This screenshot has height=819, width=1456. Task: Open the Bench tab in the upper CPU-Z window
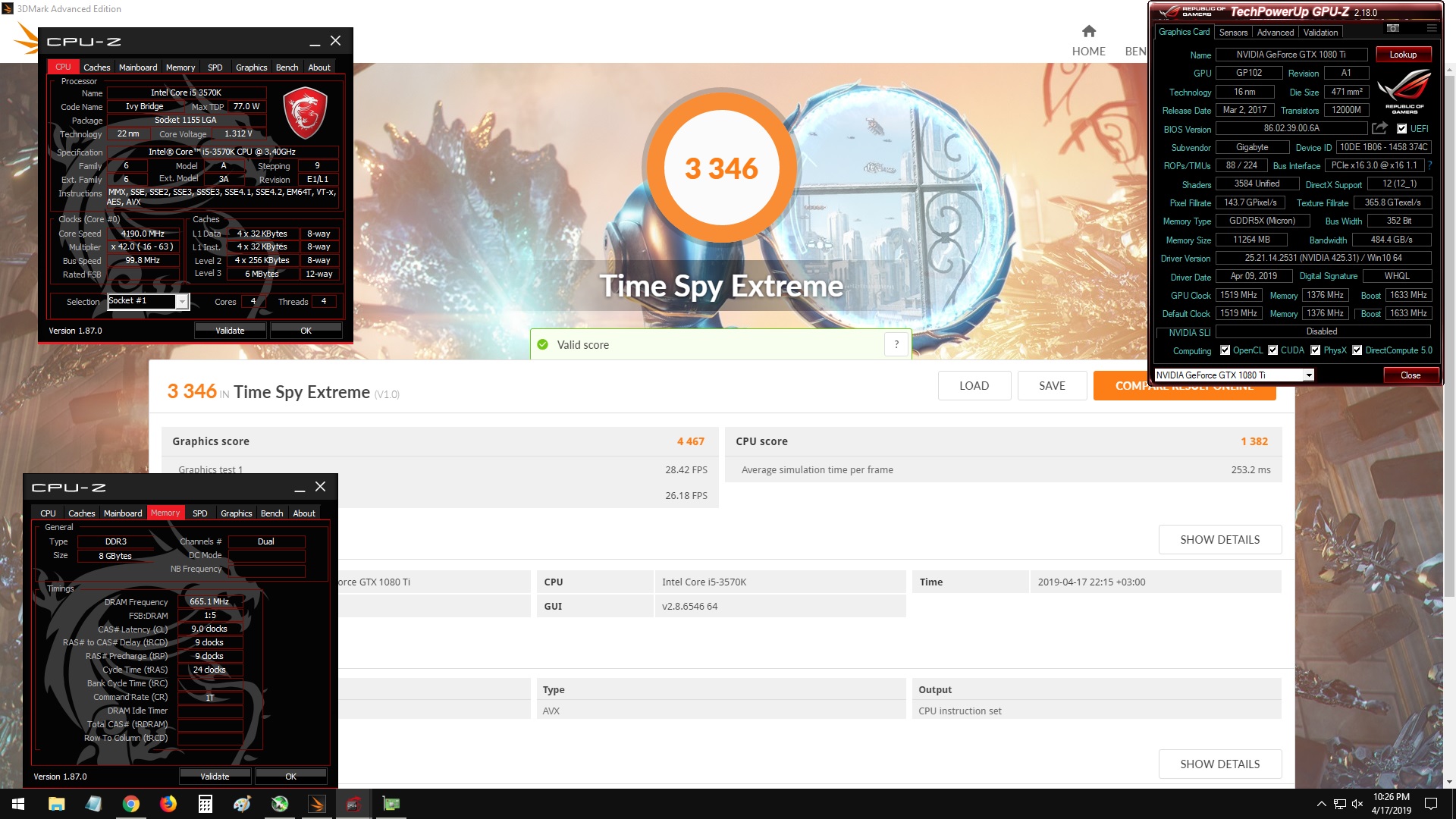pos(287,67)
